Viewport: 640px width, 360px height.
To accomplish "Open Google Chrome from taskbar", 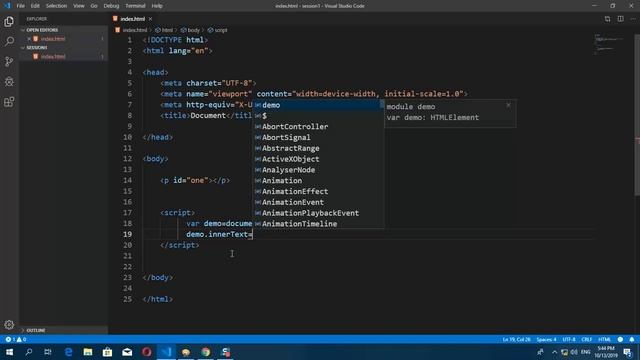I will [x=205, y=352].
